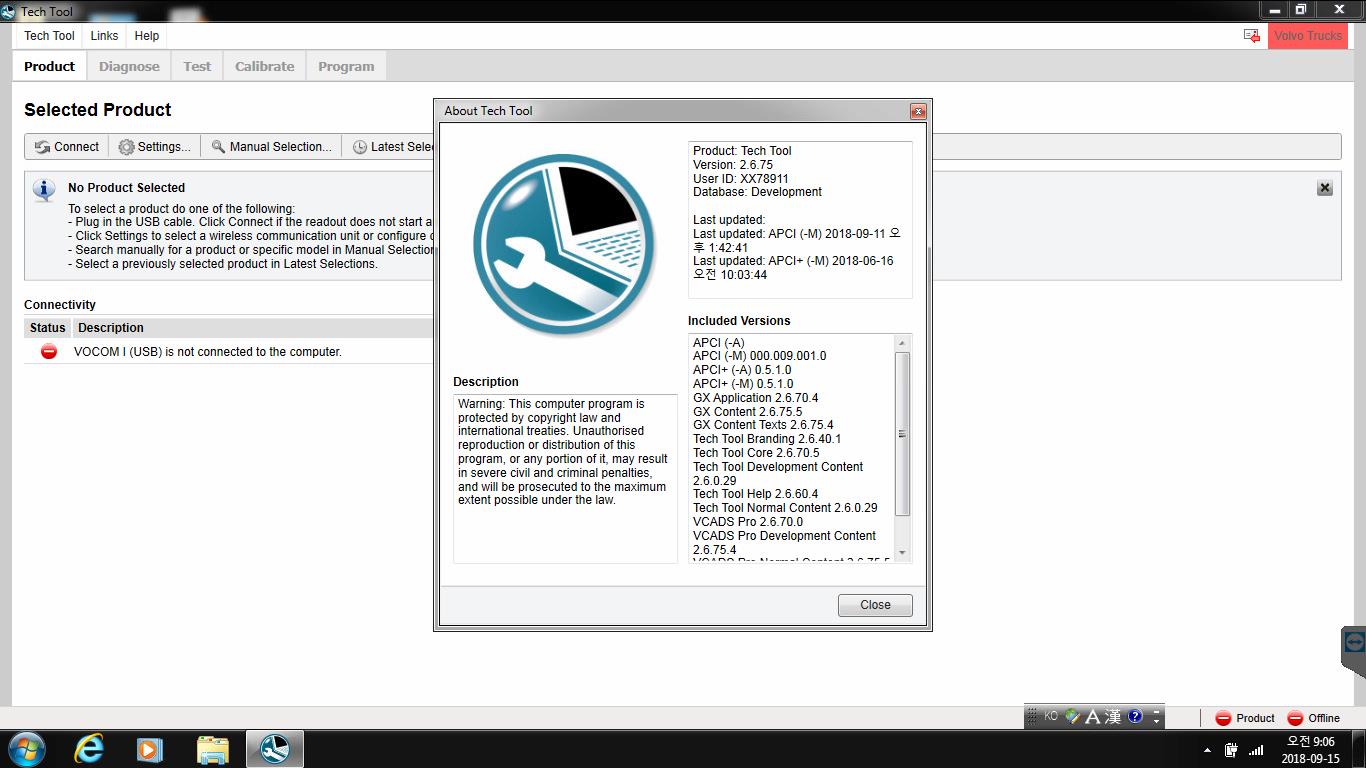Click the IME pad globe-pencil icon

[1073, 716]
